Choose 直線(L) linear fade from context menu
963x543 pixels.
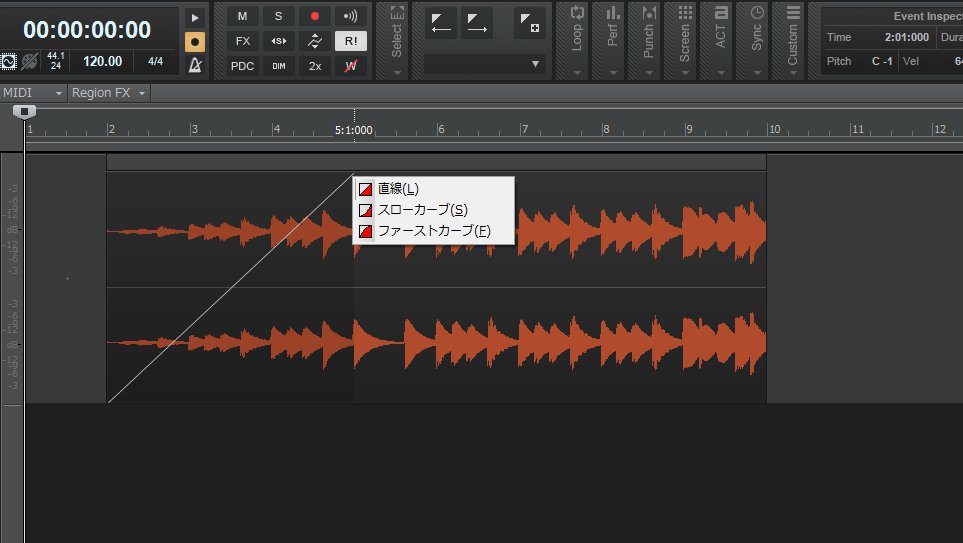pos(434,189)
